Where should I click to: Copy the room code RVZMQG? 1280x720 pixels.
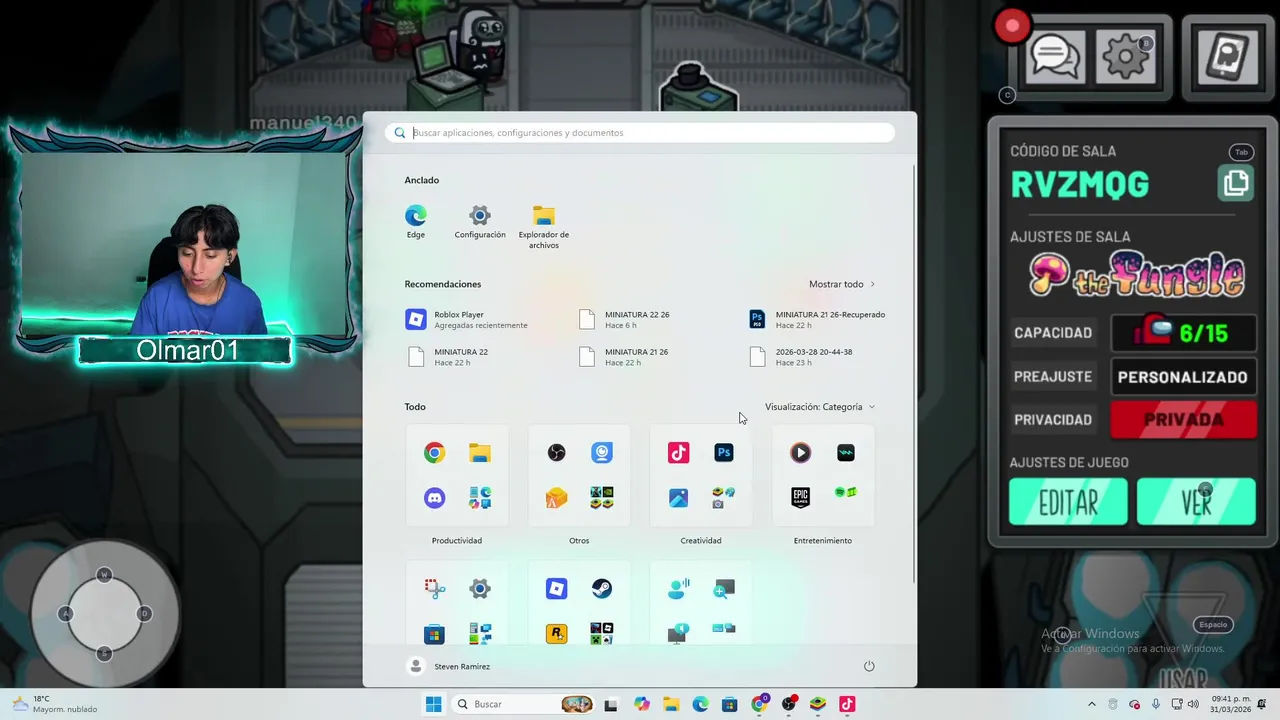(x=1236, y=183)
